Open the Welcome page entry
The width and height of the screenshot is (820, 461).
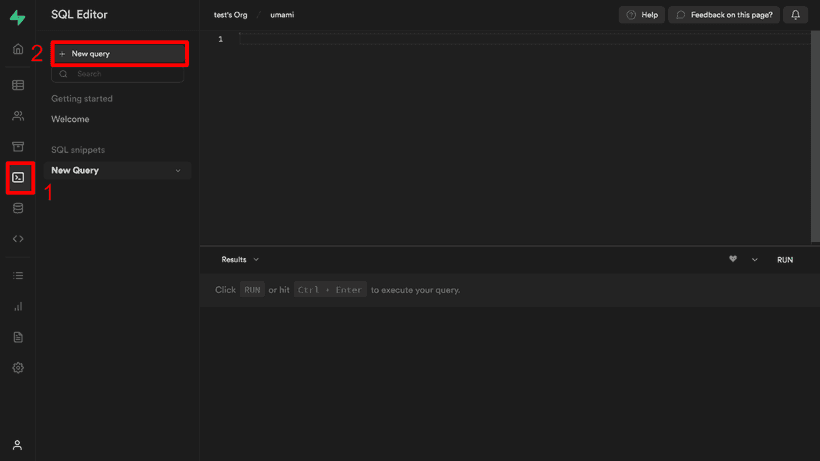pyautogui.click(x=70, y=119)
